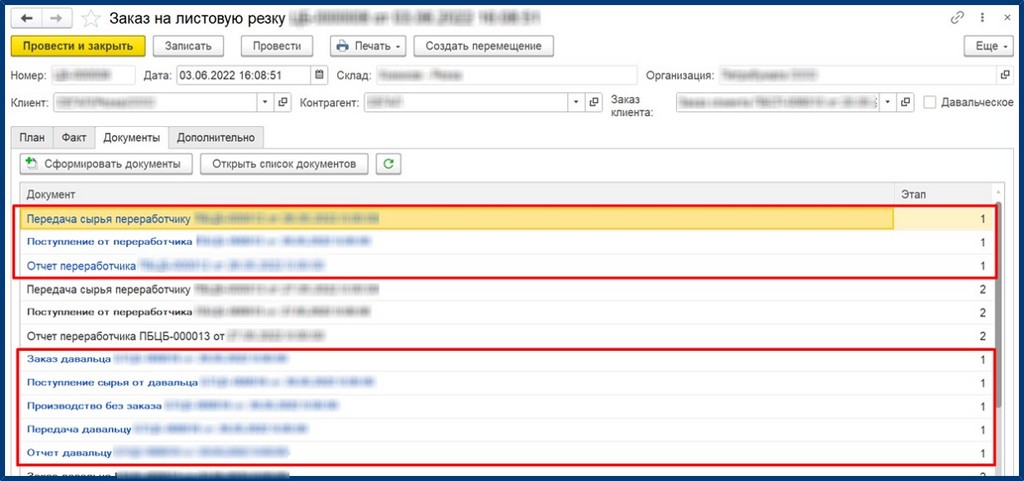
Task: Click Провести и закрыть button
Action: 78,46
